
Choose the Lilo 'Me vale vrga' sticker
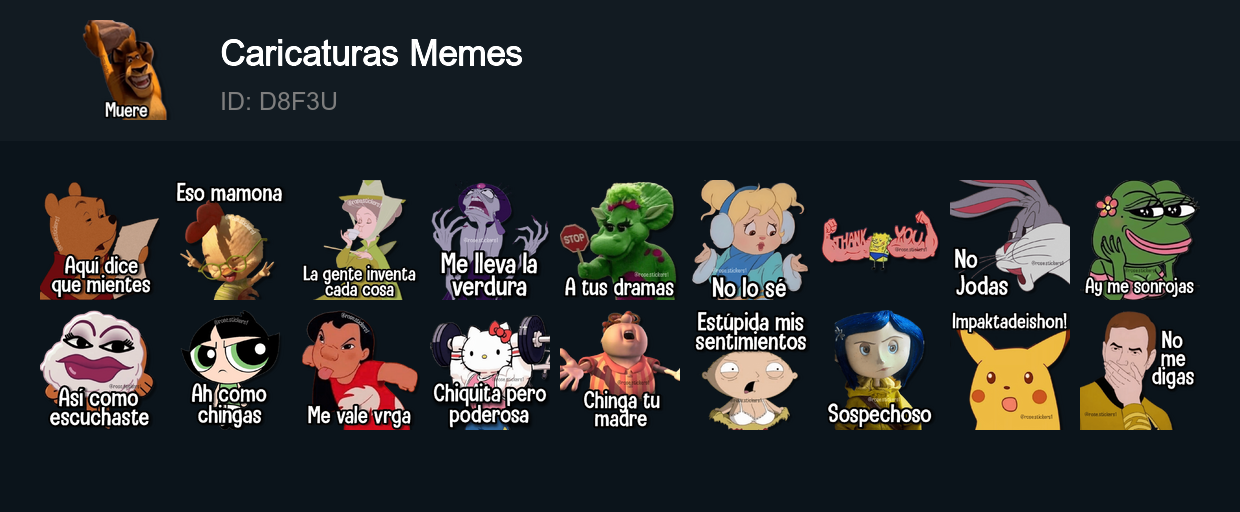360,370
